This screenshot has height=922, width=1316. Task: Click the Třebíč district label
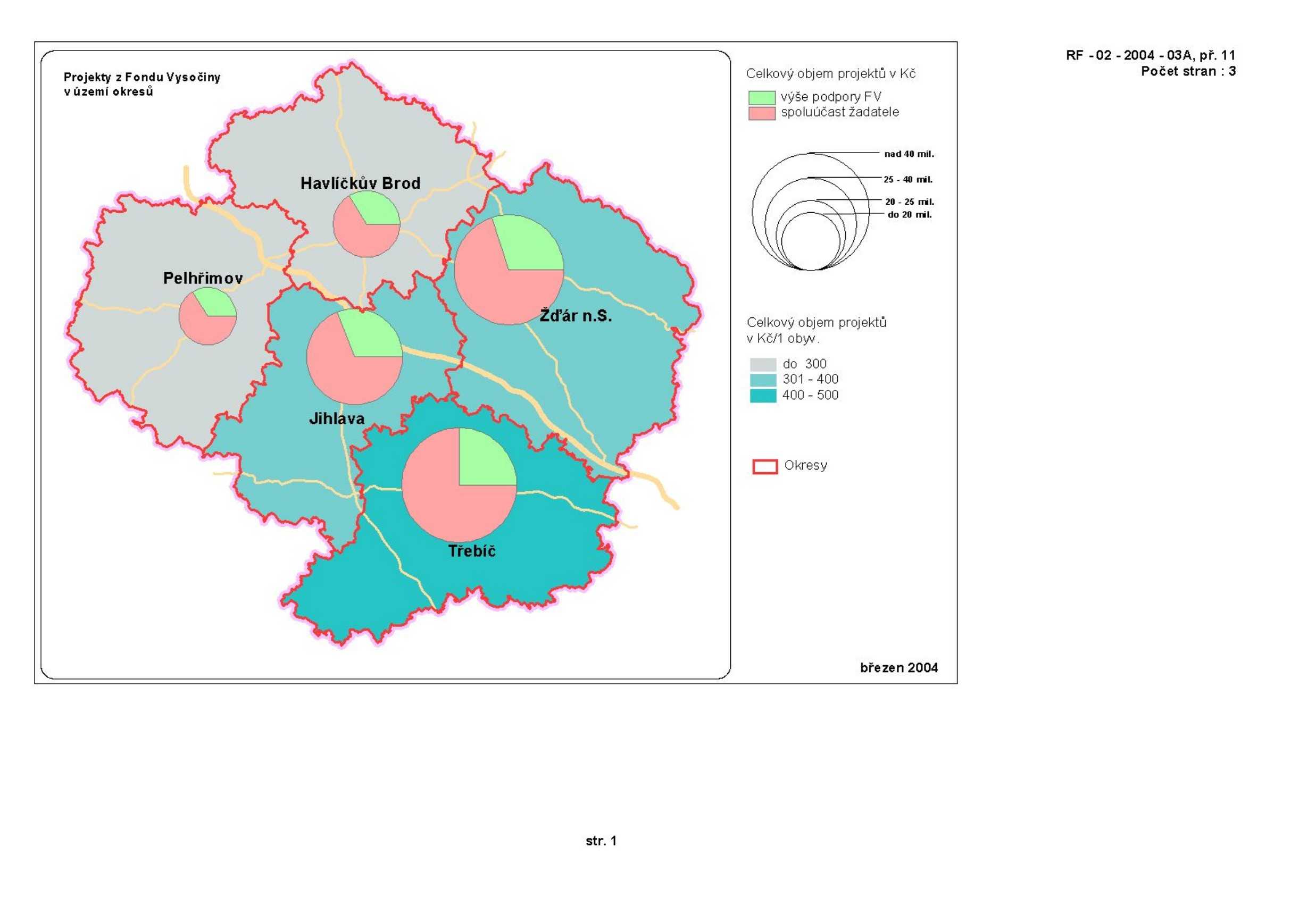[x=471, y=551]
